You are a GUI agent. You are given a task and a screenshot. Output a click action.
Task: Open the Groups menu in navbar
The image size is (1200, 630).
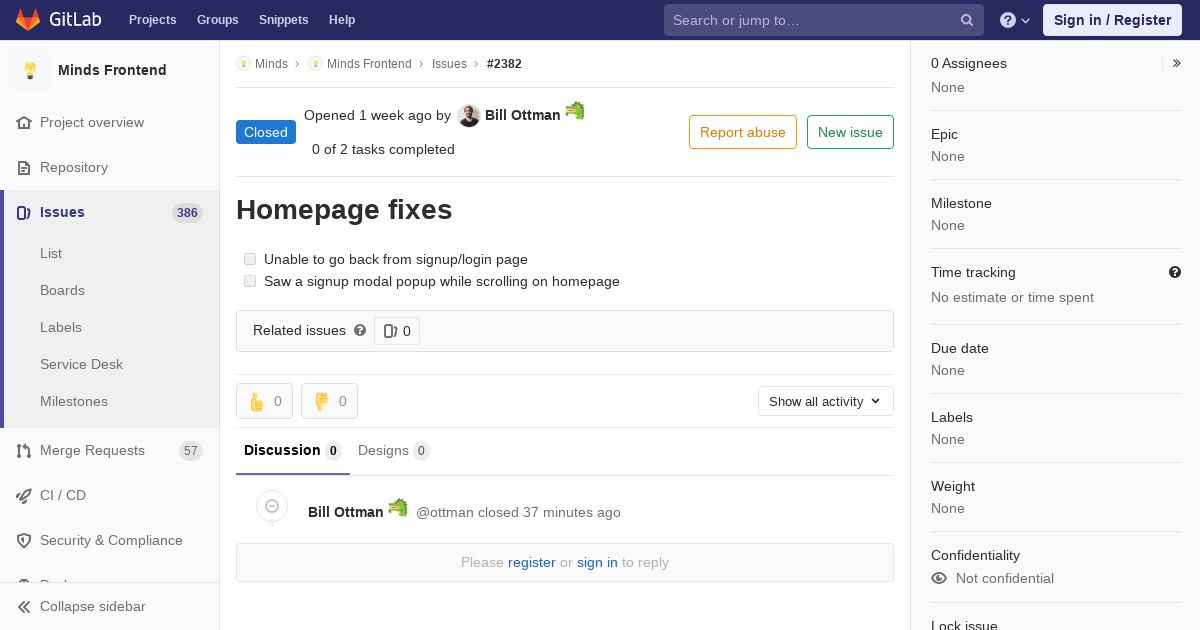pyautogui.click(x=217, y=20)
